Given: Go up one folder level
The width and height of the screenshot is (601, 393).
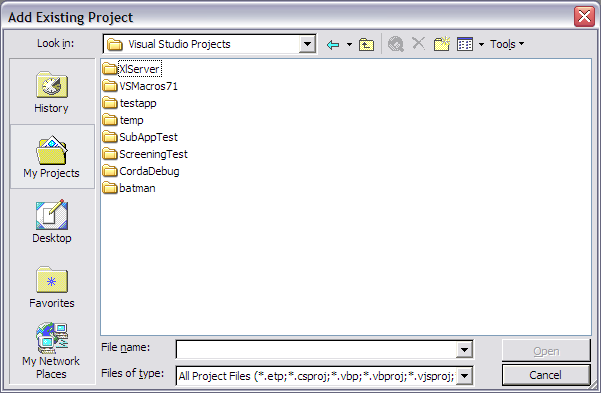Looking at the screenshot, I should 366,44.
